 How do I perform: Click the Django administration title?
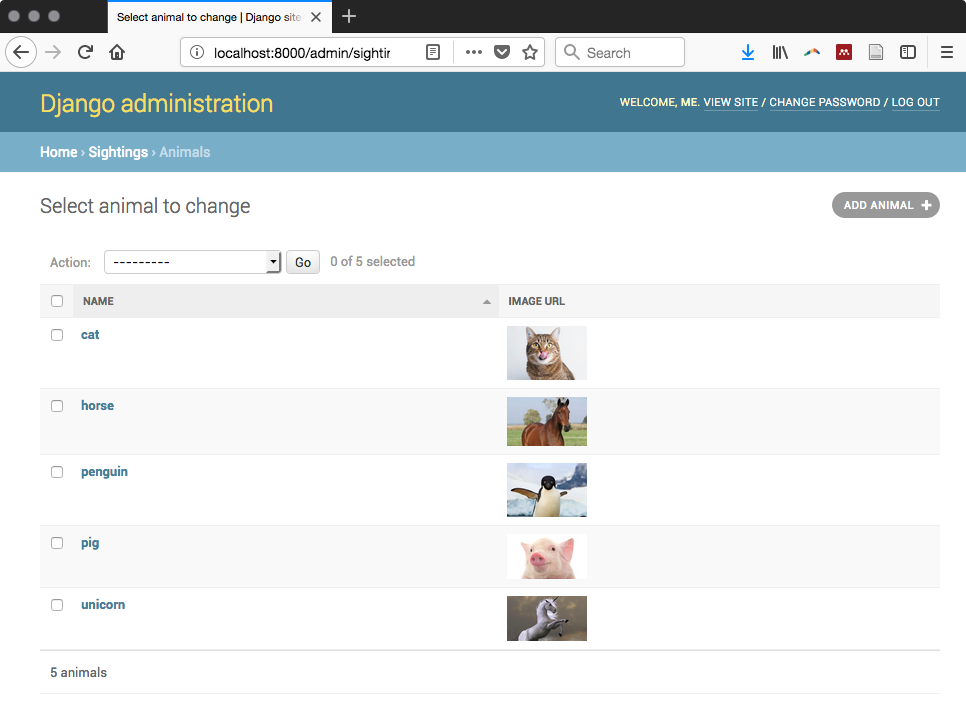tap(156, 104)
